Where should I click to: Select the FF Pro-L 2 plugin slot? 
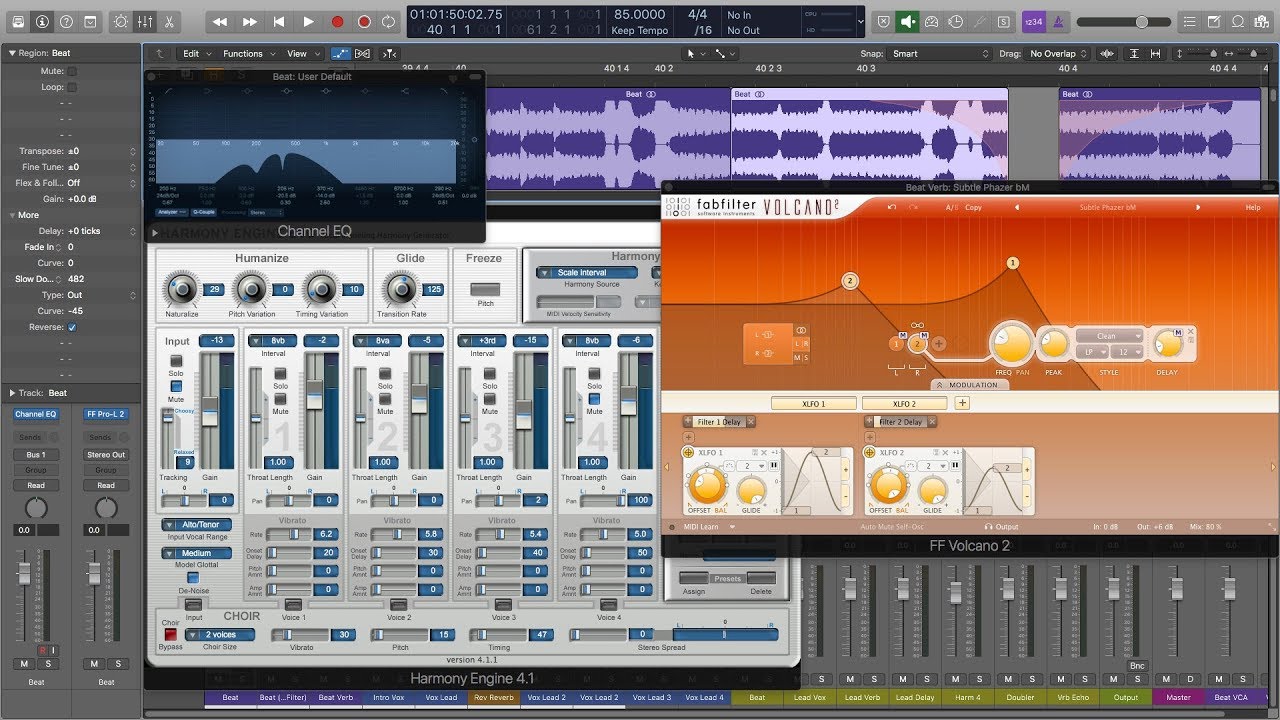coord(105,413)
